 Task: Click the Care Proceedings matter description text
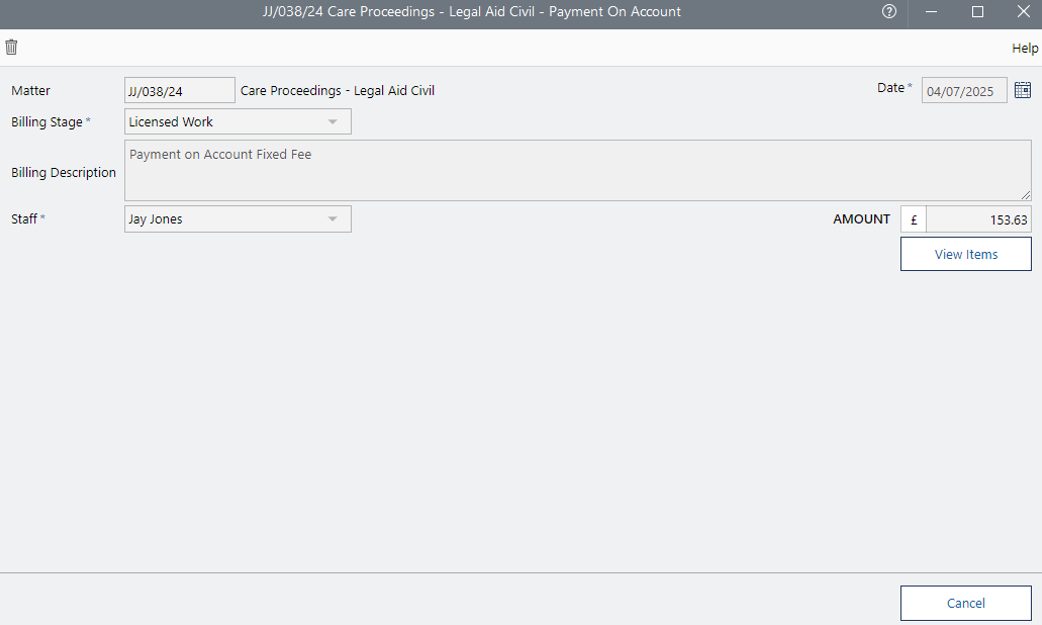337,91
